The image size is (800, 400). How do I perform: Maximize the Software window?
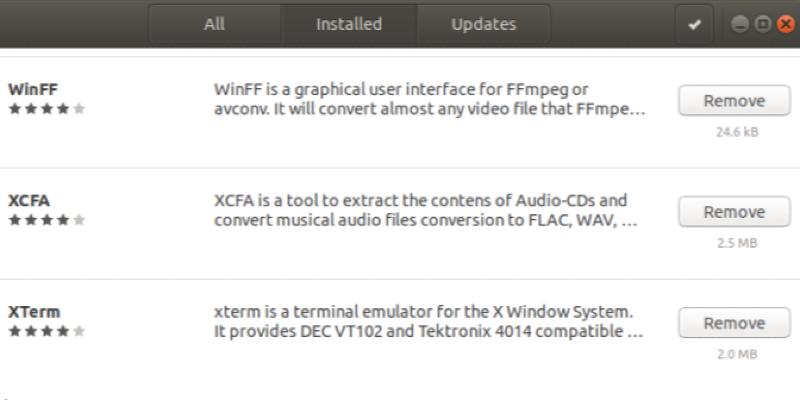click(x=761, y=24)
